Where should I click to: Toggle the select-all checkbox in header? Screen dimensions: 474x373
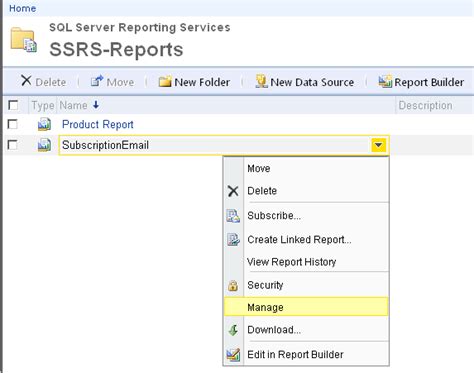coord(13,105)
